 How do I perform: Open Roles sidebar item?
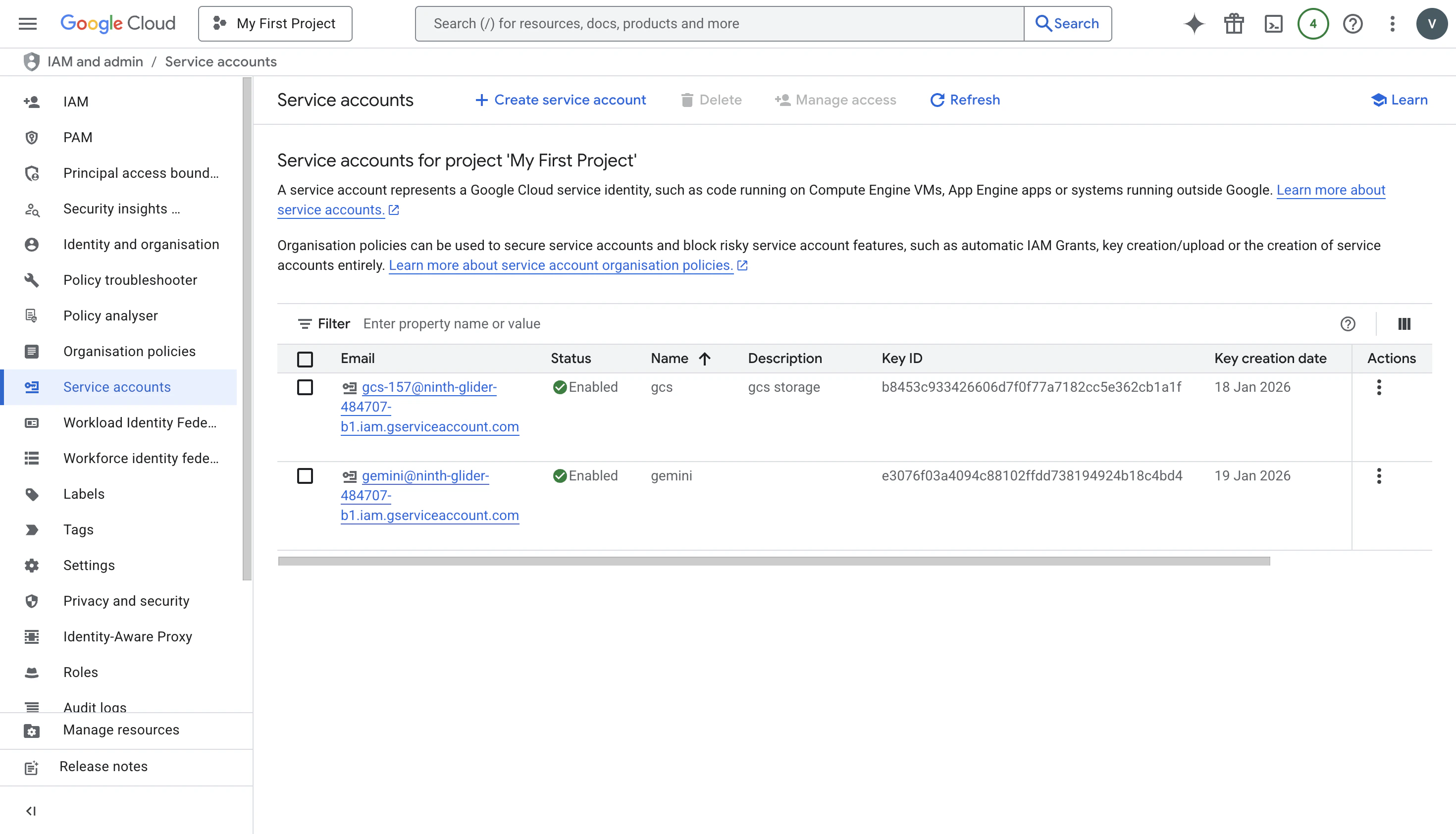(x=118, y=673)
